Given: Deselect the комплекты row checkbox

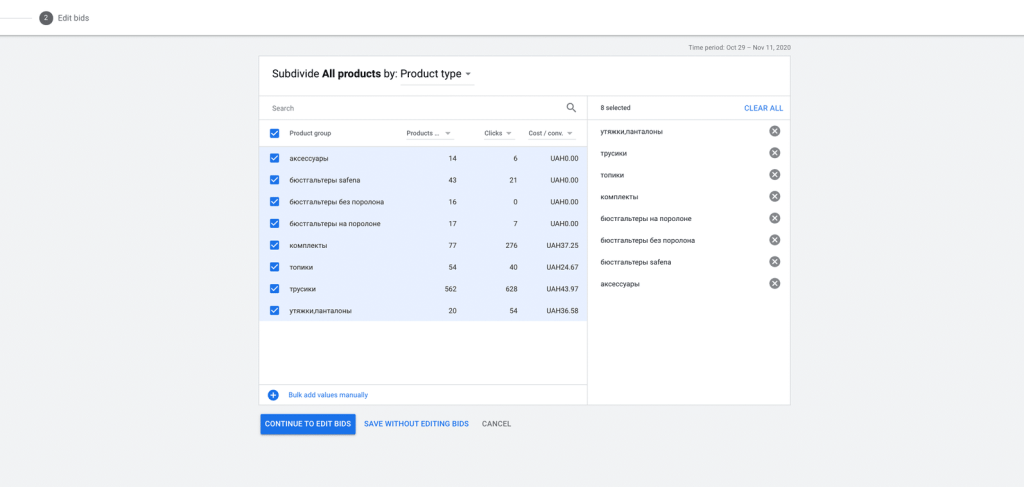Looking at the screenshot, I should click(x=274, y=245).
